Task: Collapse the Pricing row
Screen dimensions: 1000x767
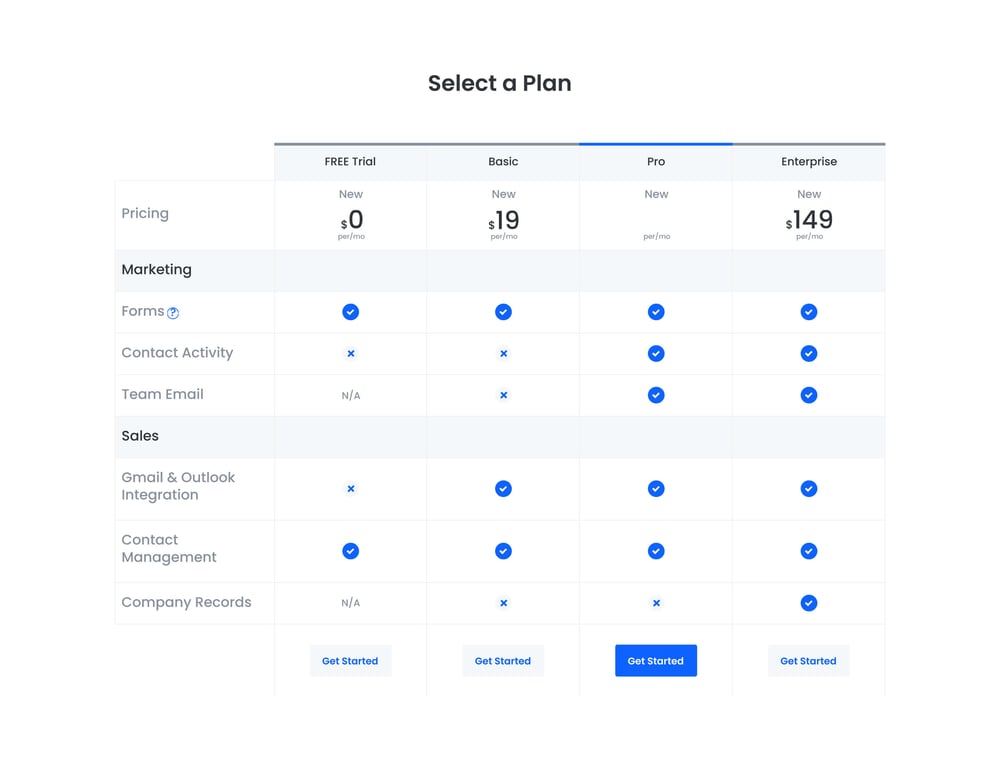Action: click(145, 213)
